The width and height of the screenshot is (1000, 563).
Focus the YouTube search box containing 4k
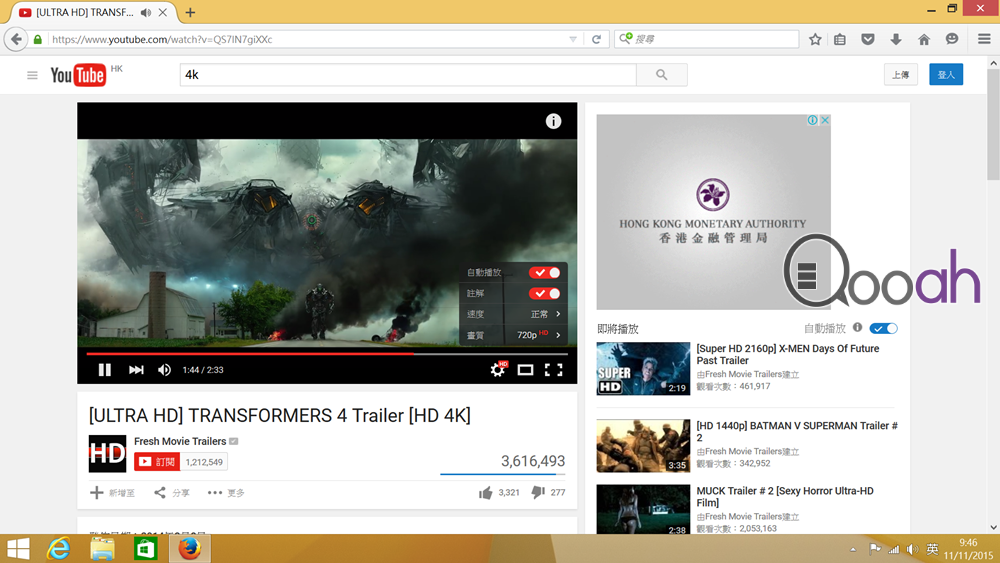pos(408,75)
